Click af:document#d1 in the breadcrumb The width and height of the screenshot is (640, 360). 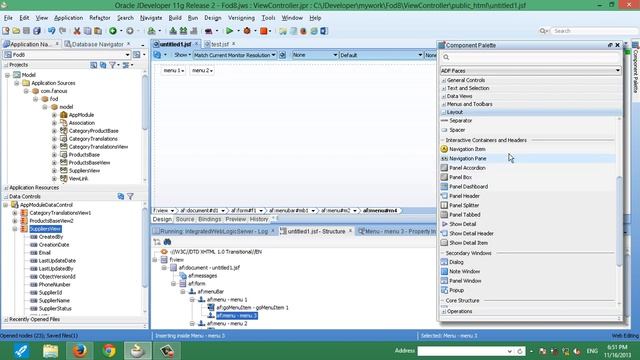200,211
